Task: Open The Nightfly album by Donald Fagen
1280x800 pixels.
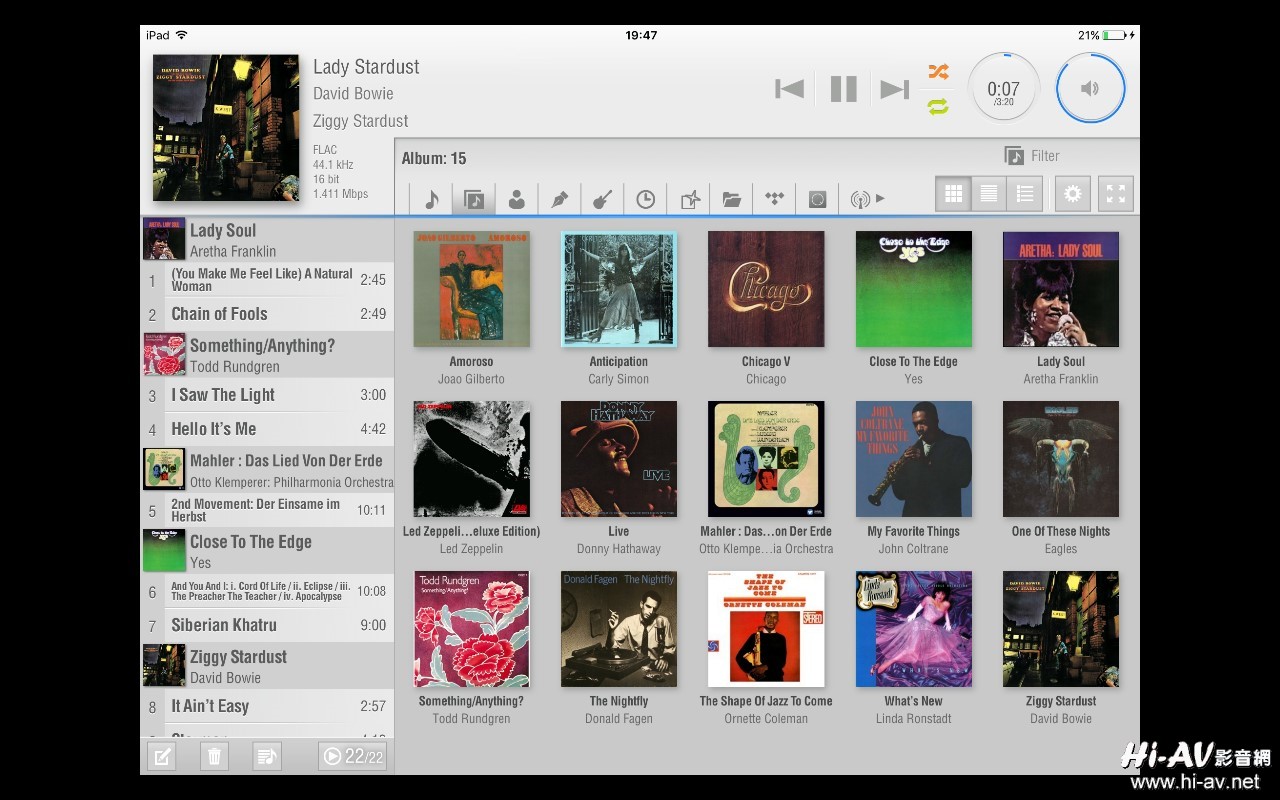Action: 618,629
